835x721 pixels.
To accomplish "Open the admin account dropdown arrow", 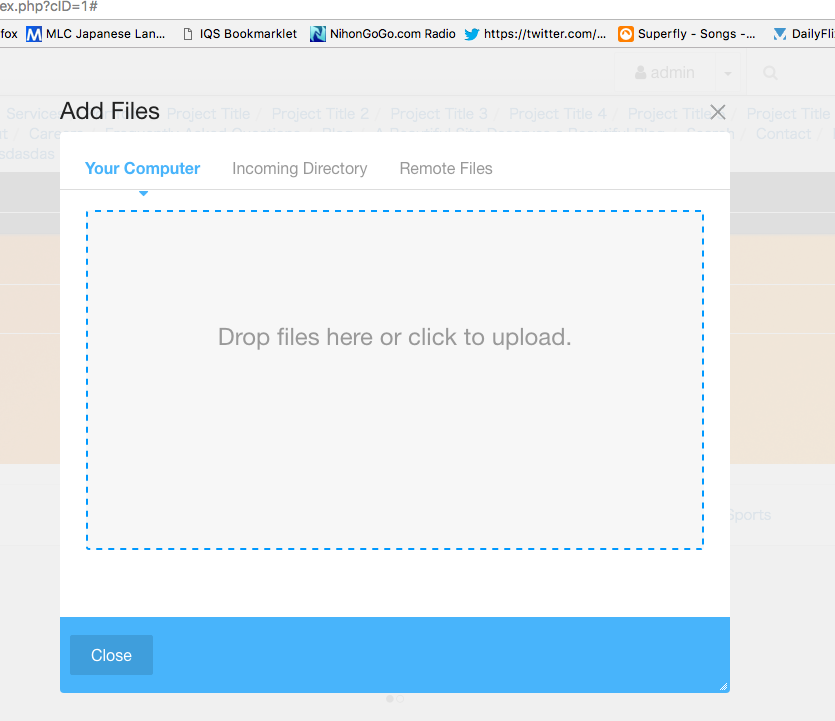I will [727, 73].
